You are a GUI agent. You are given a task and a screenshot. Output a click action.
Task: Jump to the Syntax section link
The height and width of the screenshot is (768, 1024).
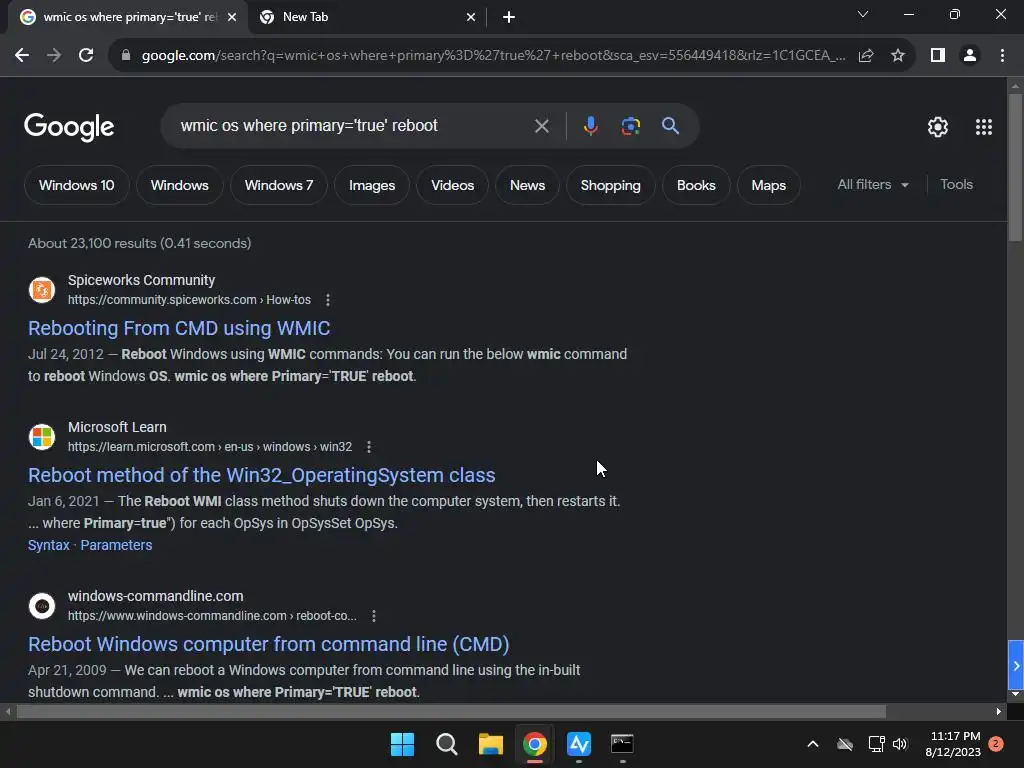(x=48, y=545)
